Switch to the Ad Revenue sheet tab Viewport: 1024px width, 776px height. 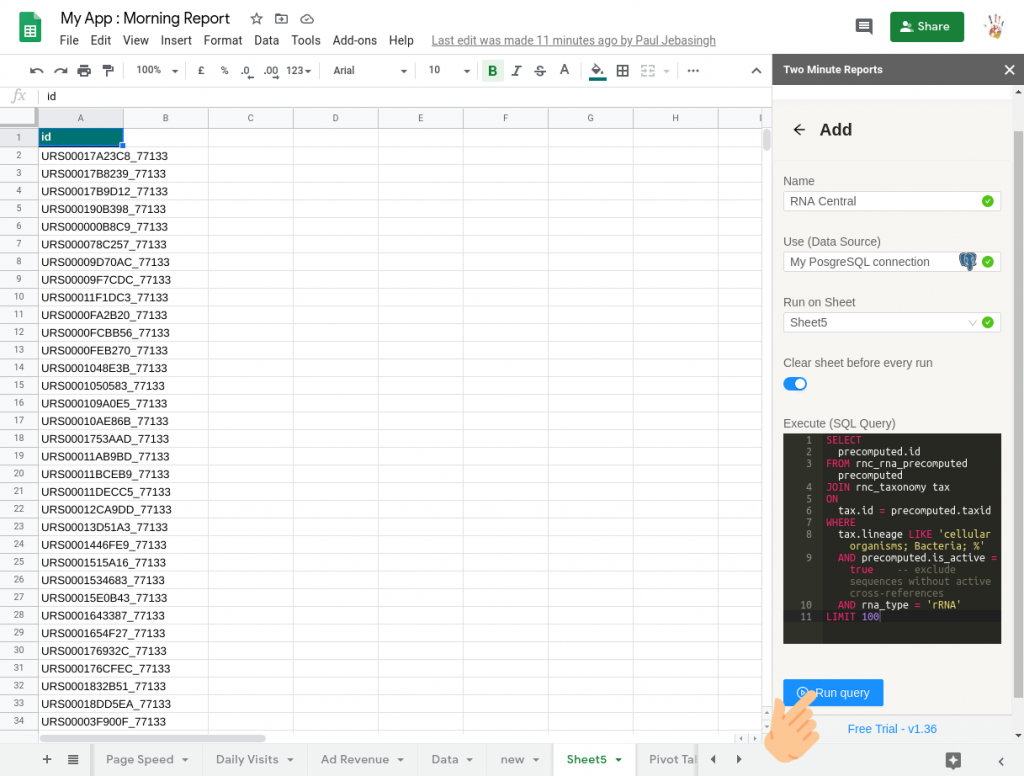pos(355,760)
